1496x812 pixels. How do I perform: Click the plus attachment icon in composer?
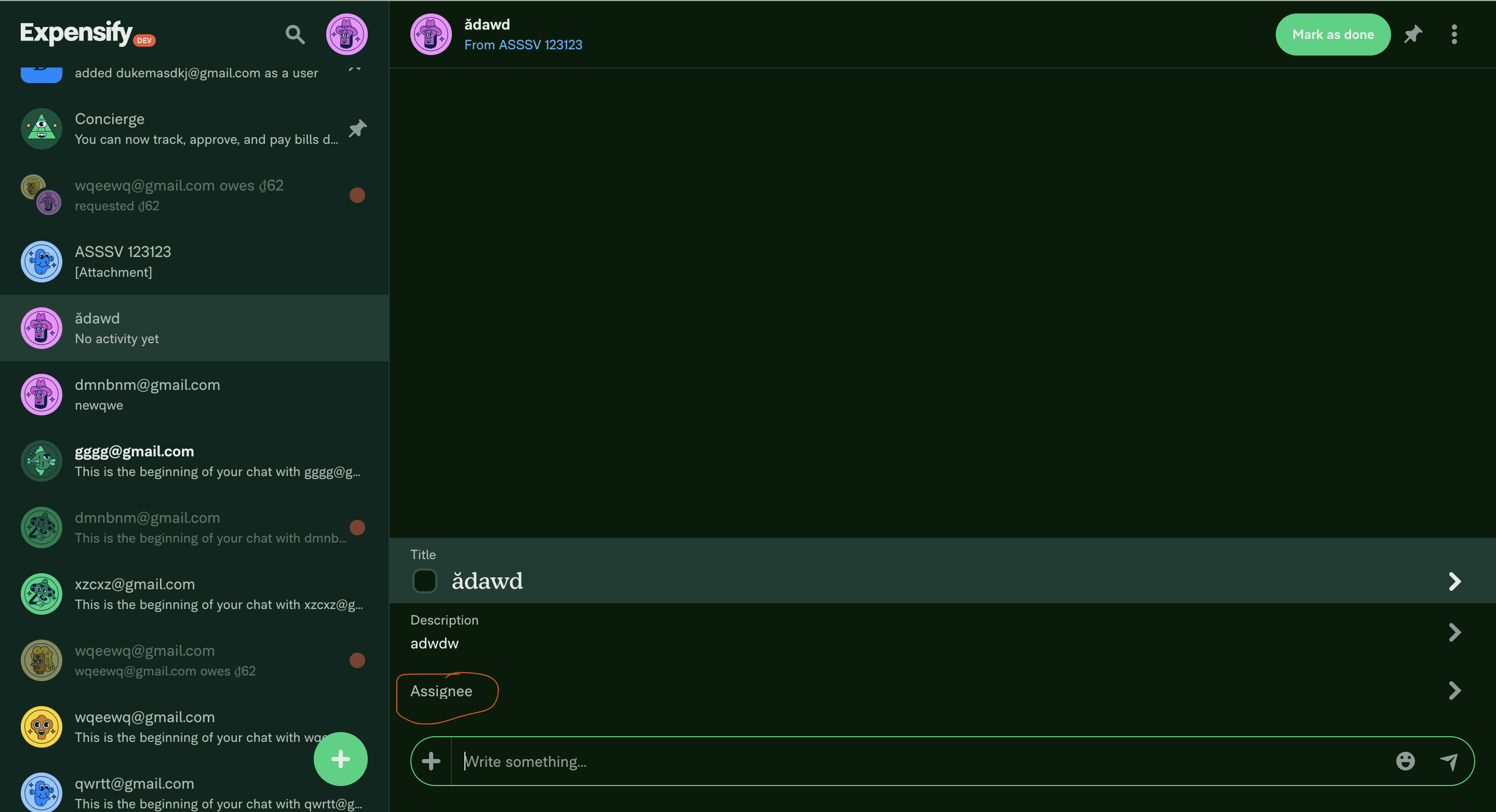[431, 761]
